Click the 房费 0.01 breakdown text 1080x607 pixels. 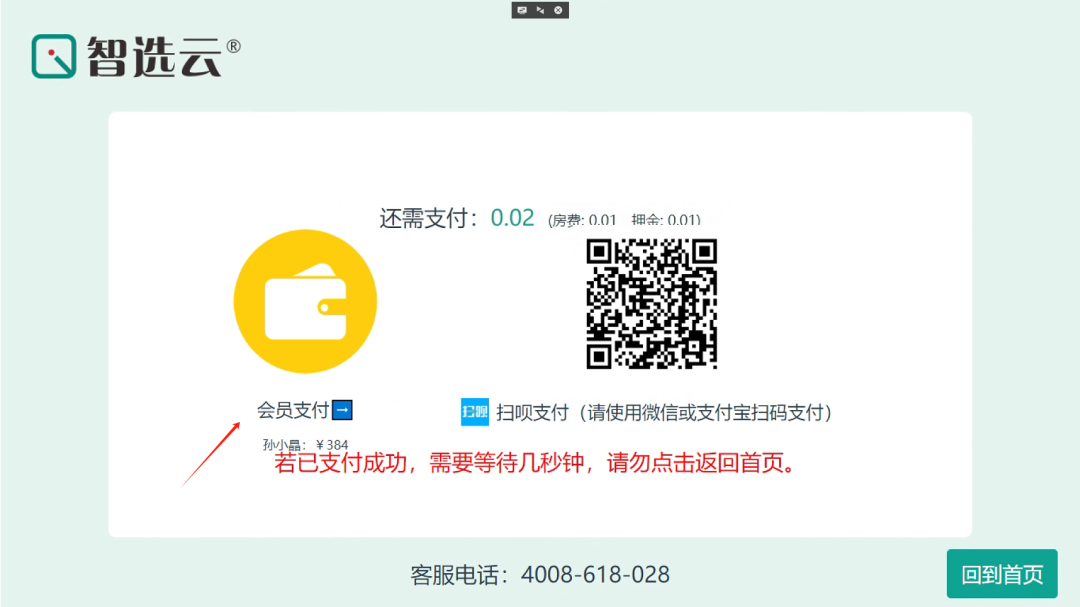click(583, 220)
